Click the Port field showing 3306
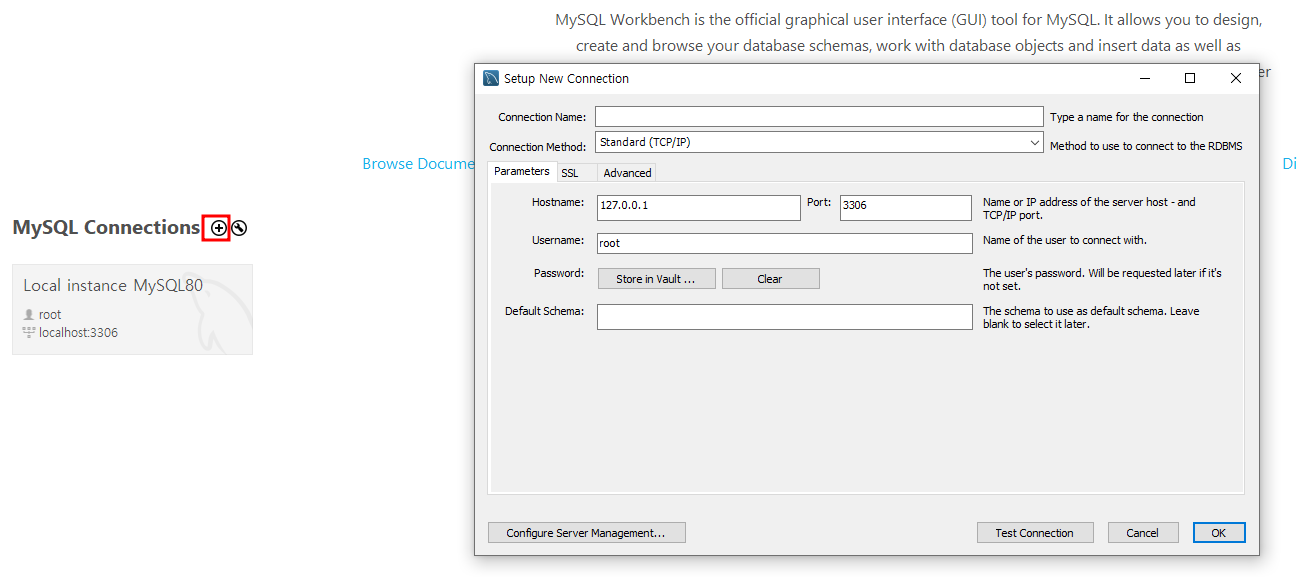The height and width of the screenshot is (577, 1297). coord(906,208)
